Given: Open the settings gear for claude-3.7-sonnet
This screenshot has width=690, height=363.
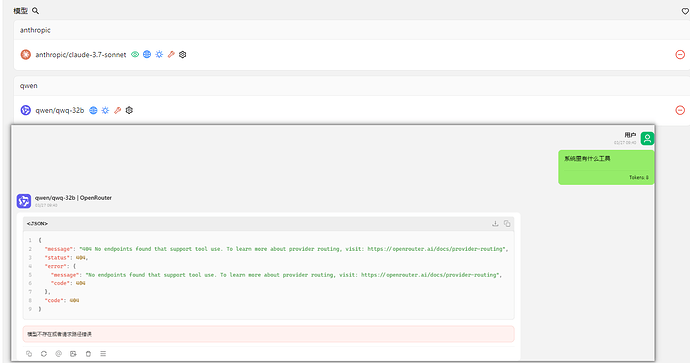Looking at the screenshot, I should [183, 55].
